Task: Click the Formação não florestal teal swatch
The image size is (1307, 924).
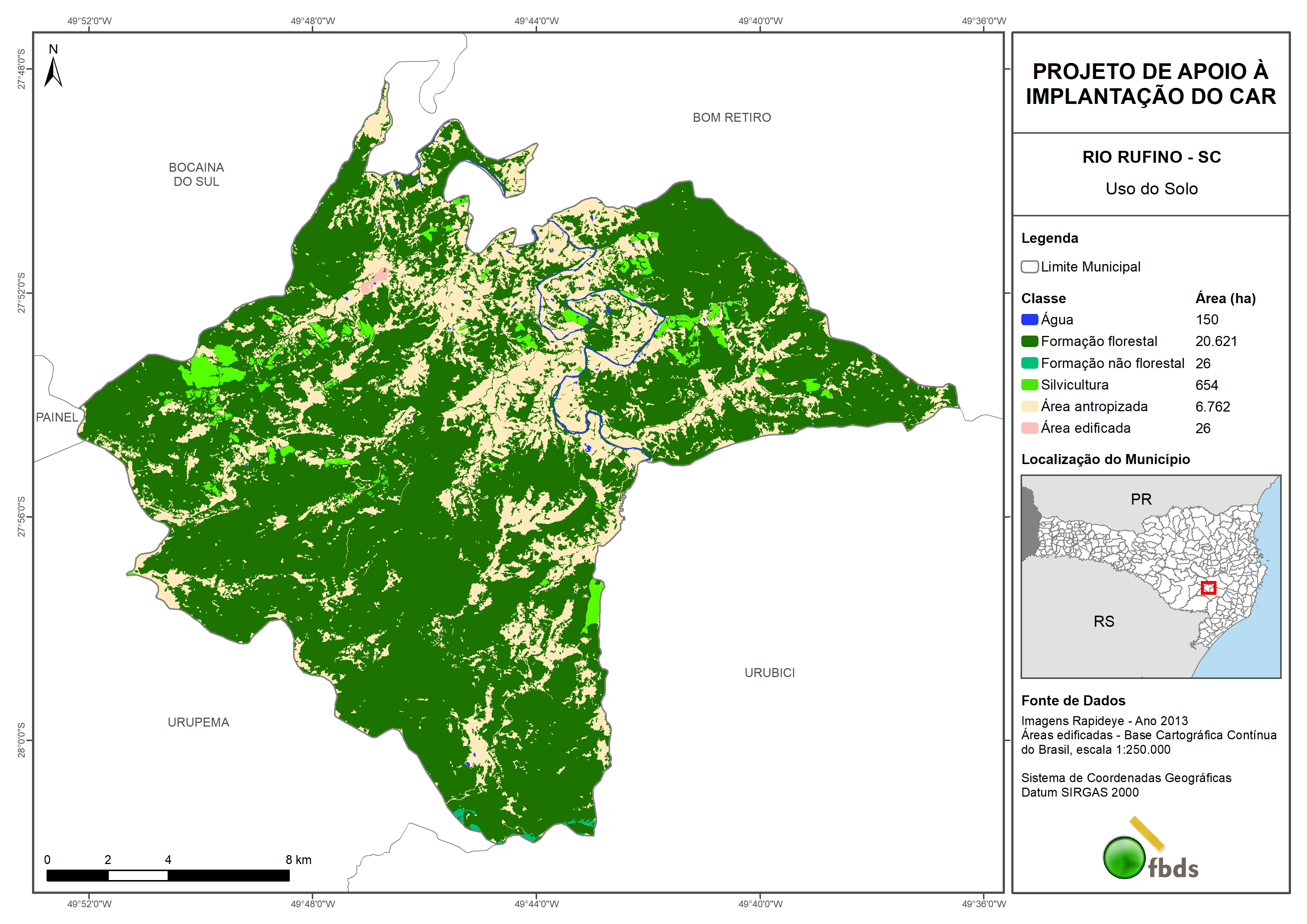Action: 1029,363
